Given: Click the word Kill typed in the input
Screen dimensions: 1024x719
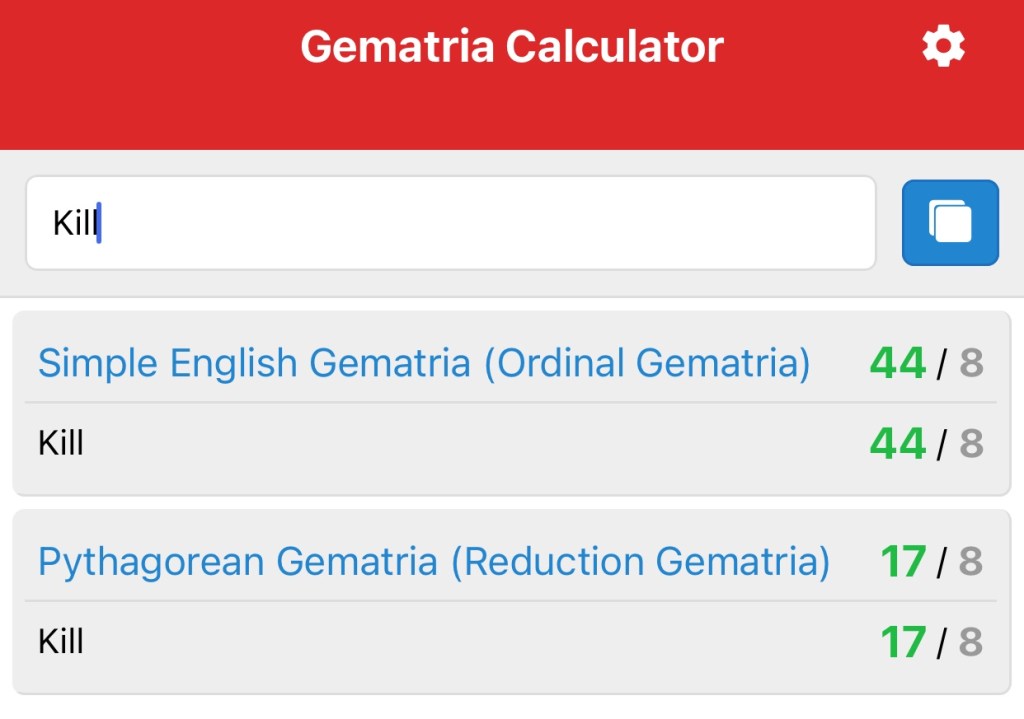Looking at the screenshot, I should (74, 223).
